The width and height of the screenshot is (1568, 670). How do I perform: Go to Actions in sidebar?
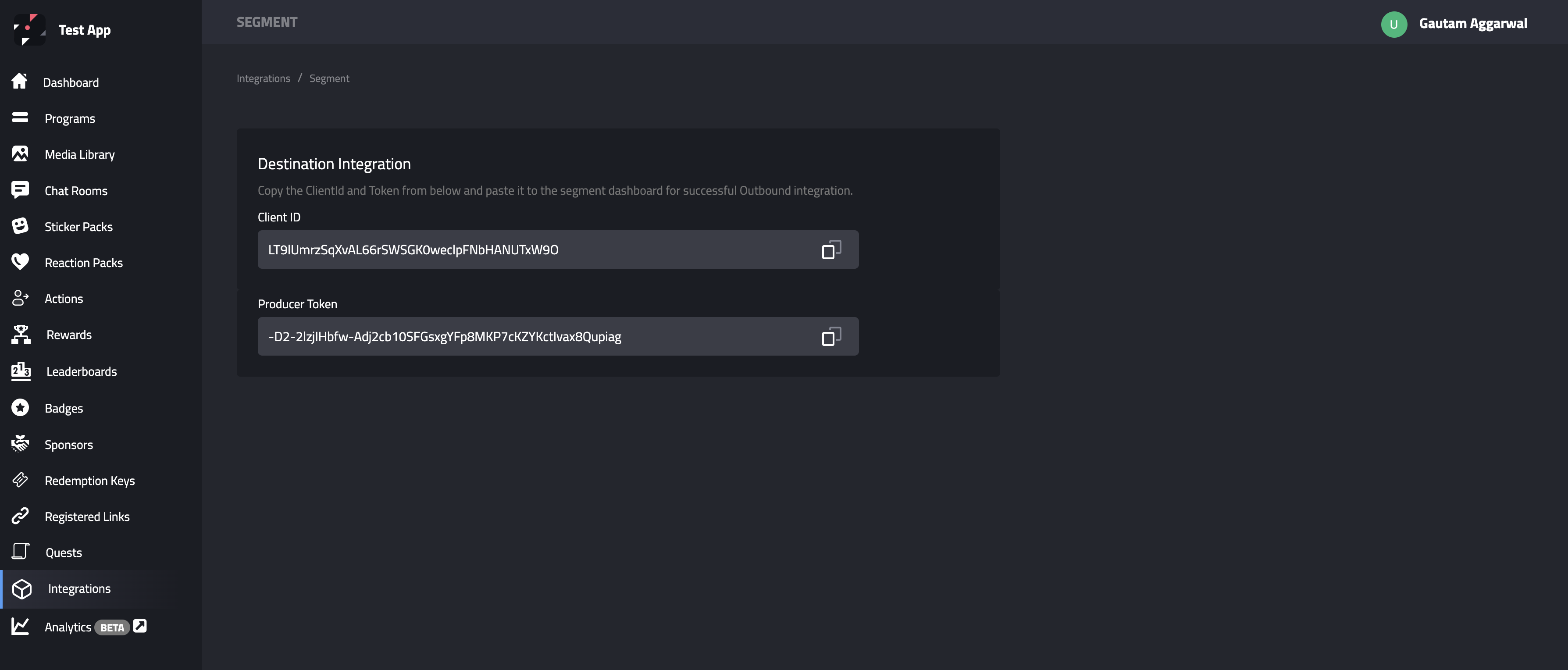63,299
